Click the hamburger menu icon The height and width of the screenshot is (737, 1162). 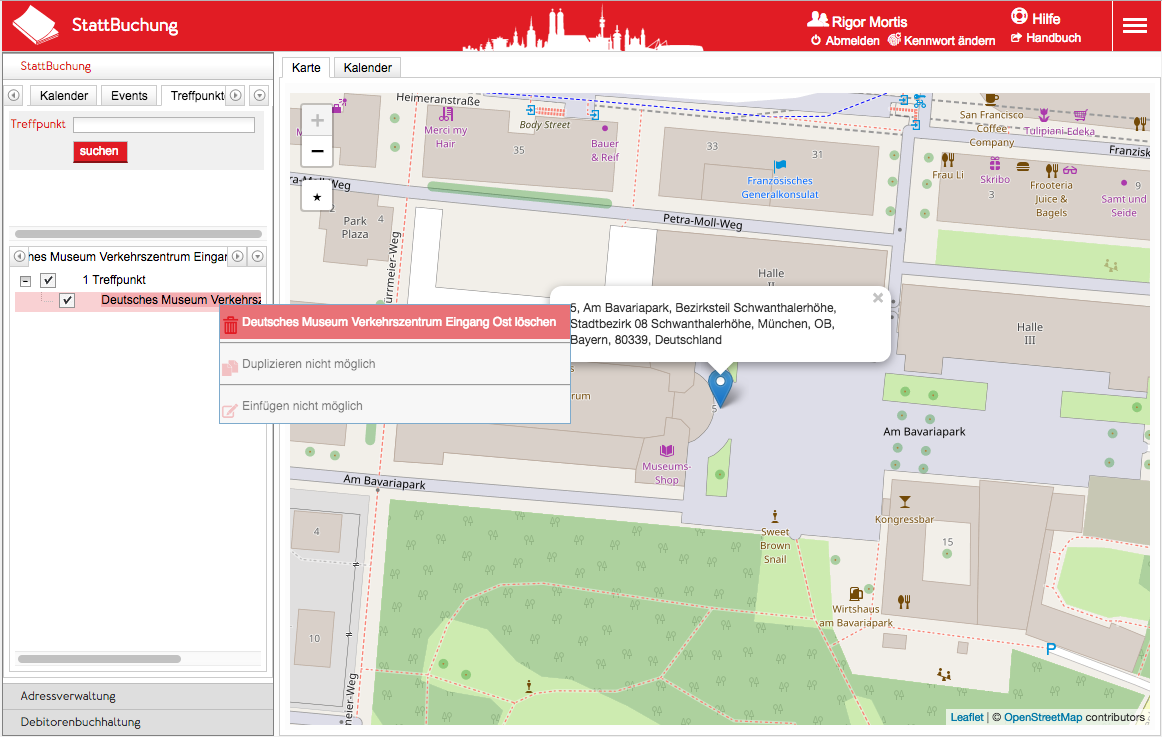pos(1134,26)
